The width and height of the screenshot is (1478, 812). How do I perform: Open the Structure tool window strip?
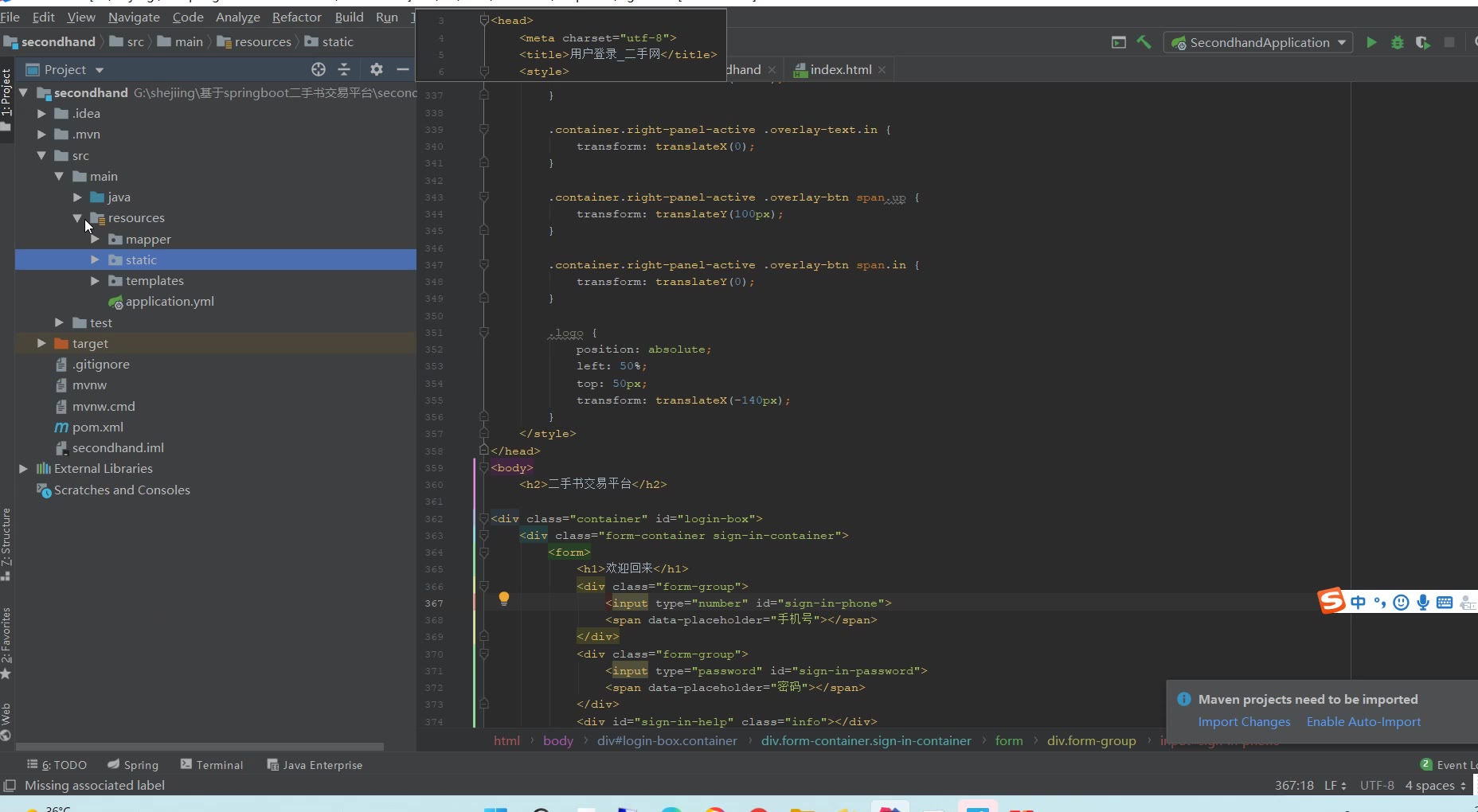[6, 545]
